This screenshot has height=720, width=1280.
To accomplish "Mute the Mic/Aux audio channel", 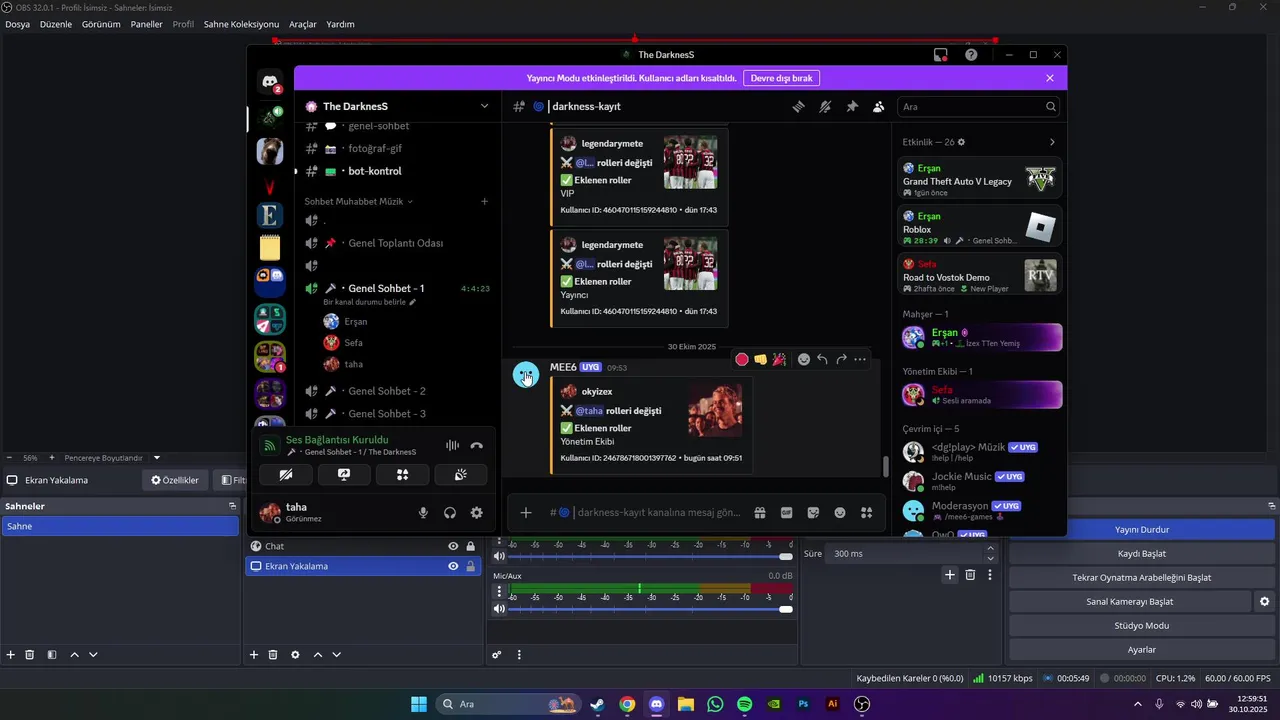I will pyautogui.click(x=499, y=609).
